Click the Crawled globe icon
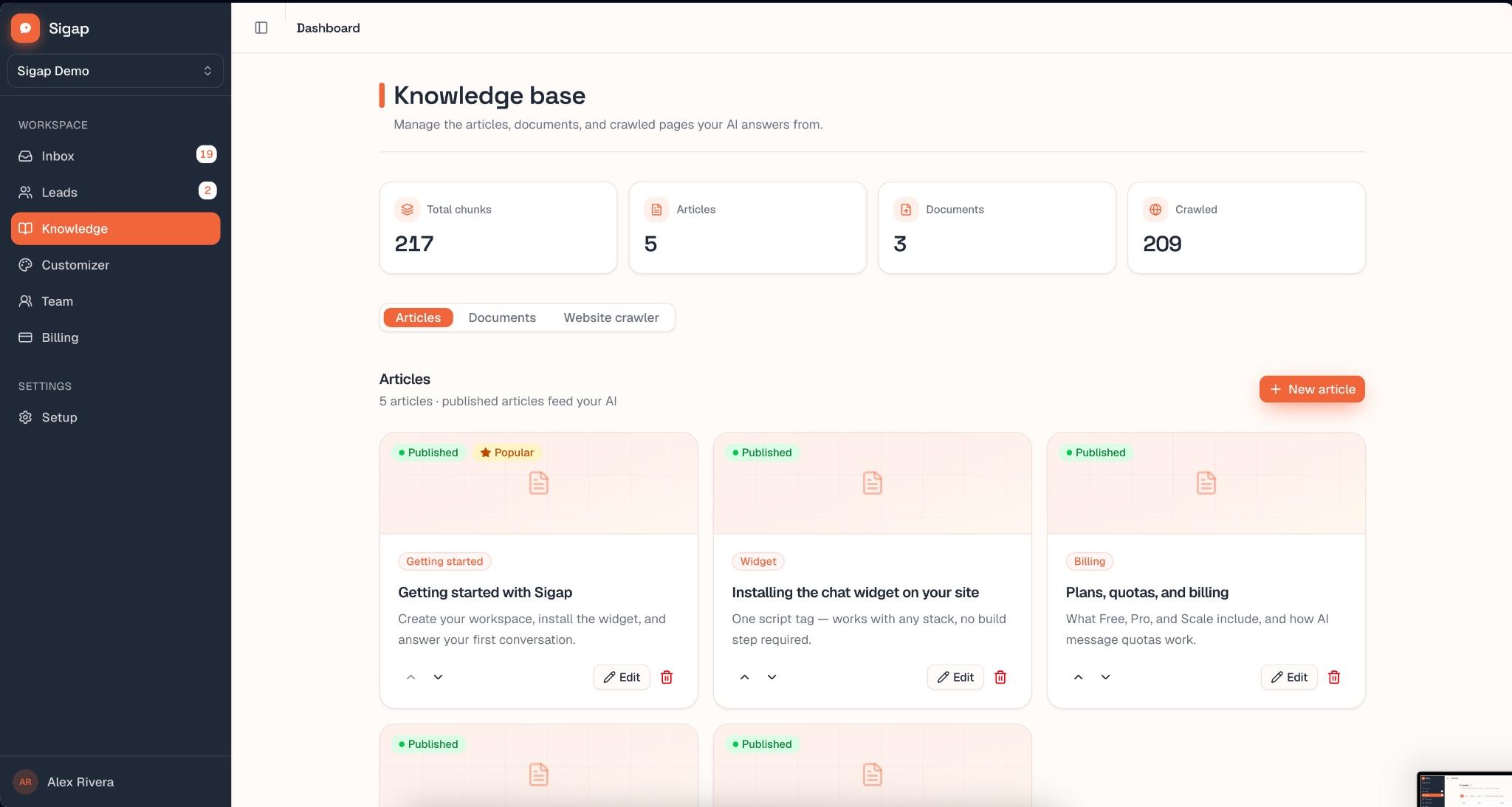The height and width of the screenshot is (807, 1512). [x=1155, y=210]
